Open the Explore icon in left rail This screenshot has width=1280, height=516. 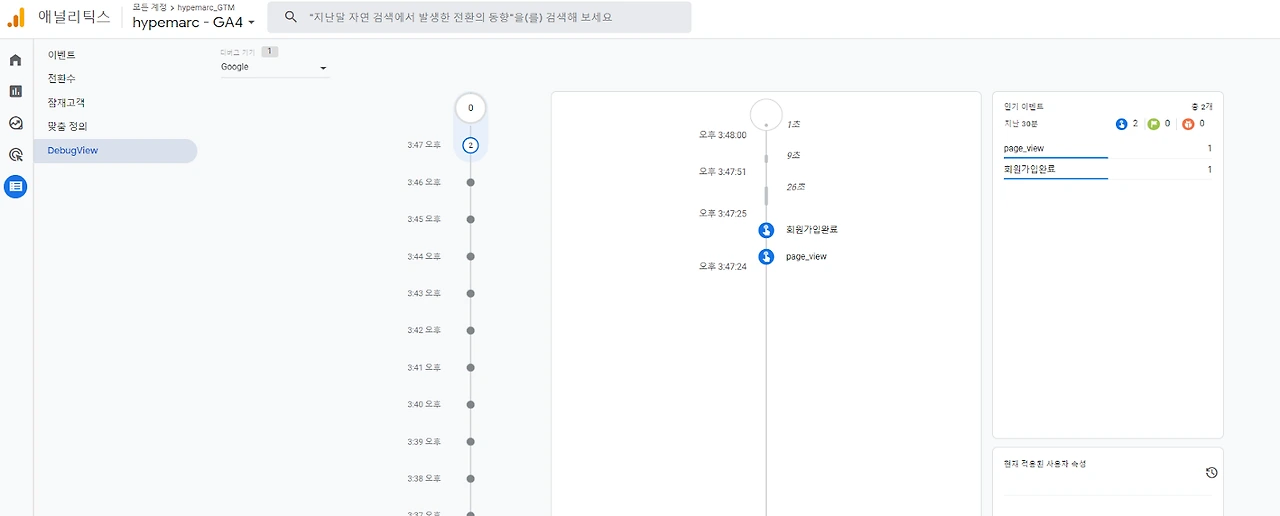point(15,123)
